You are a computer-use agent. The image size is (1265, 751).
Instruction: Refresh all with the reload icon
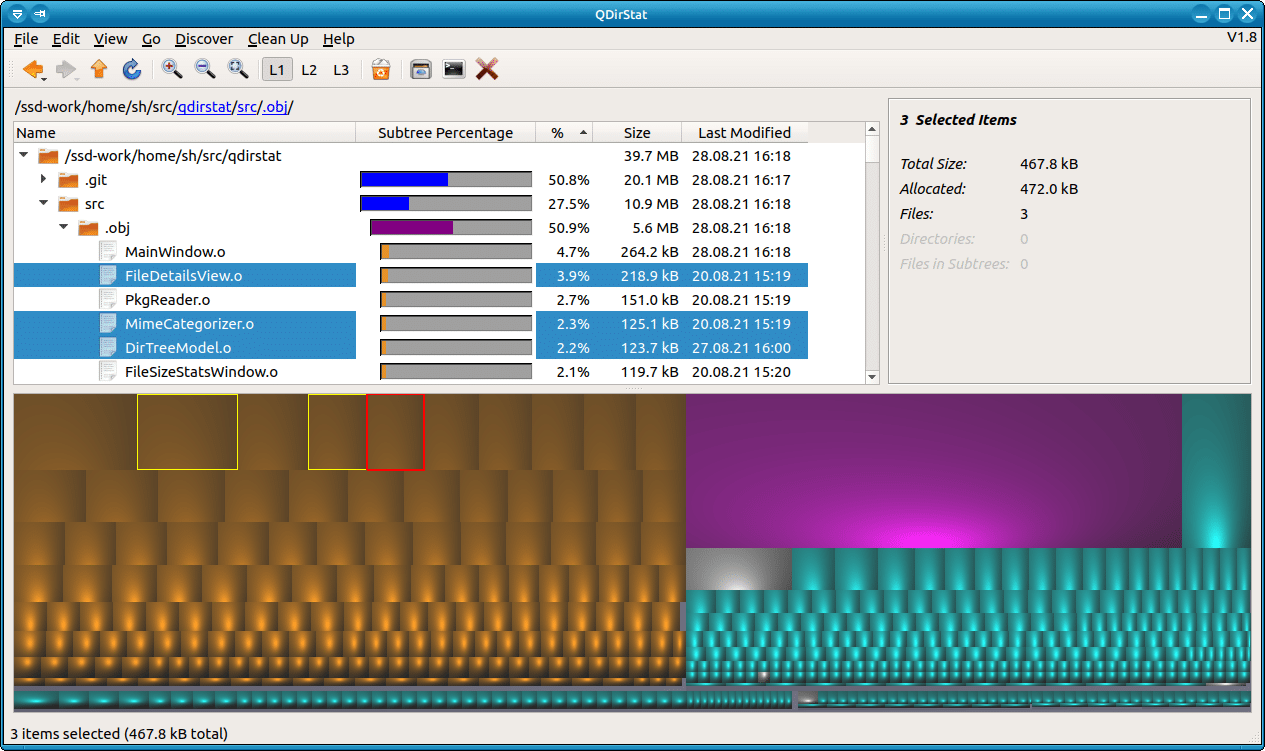[x=131, y=69]
